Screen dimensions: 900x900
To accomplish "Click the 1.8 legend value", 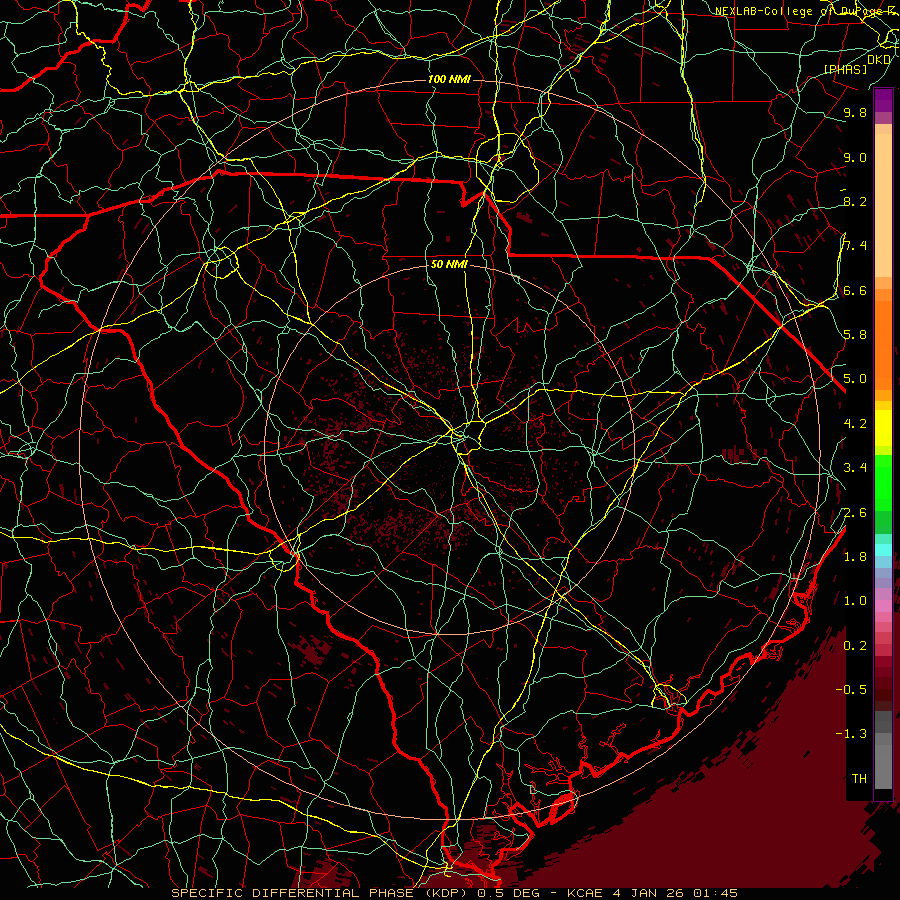I will pos(855,557).
